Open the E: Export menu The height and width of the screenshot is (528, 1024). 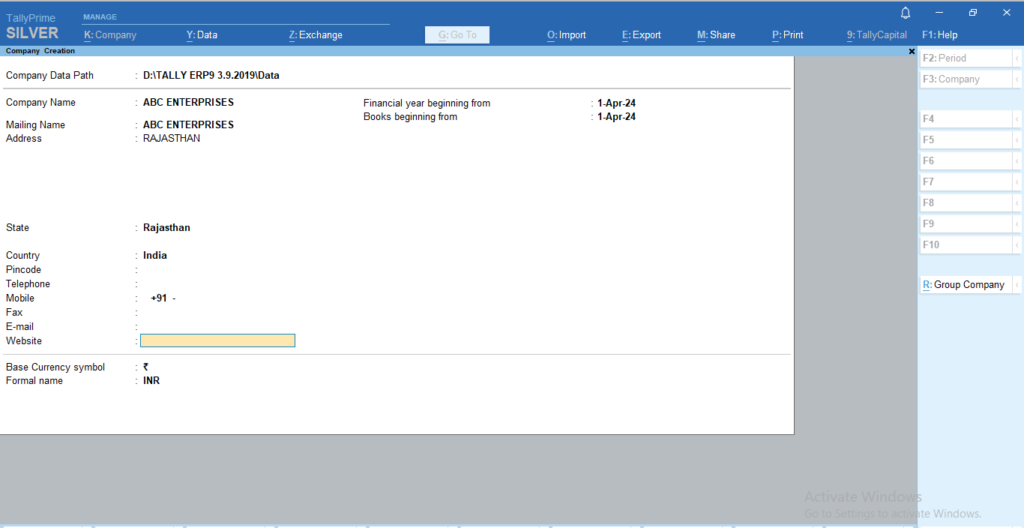click(641, 35)
